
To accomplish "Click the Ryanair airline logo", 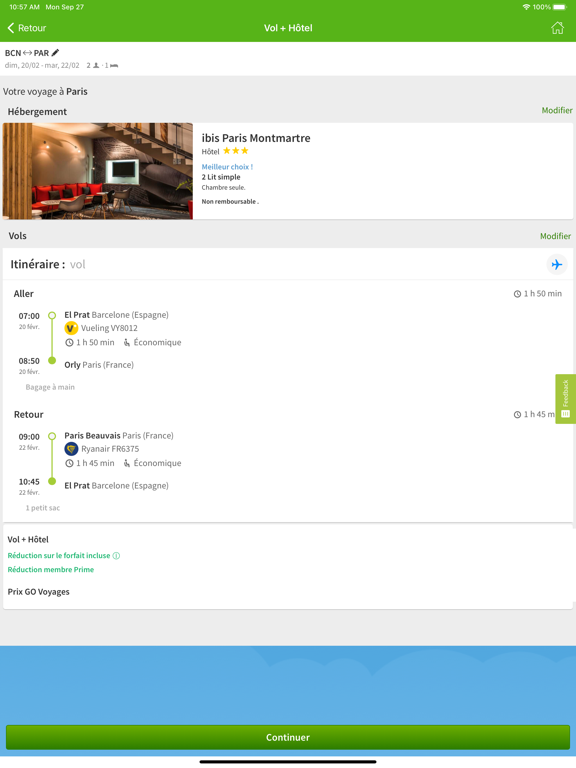I will (72, 449).
